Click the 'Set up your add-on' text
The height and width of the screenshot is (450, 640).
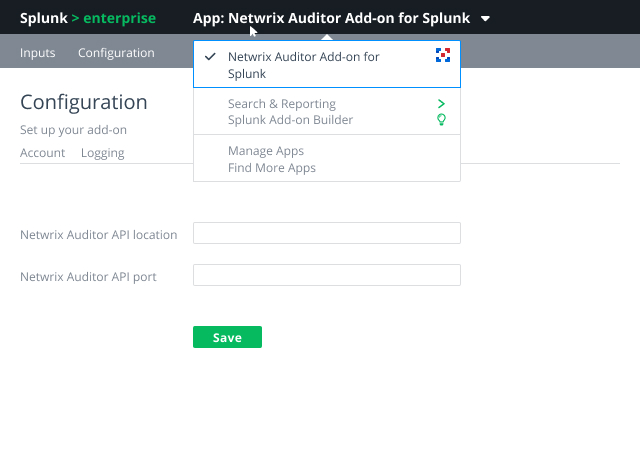[x=73, y=130]
